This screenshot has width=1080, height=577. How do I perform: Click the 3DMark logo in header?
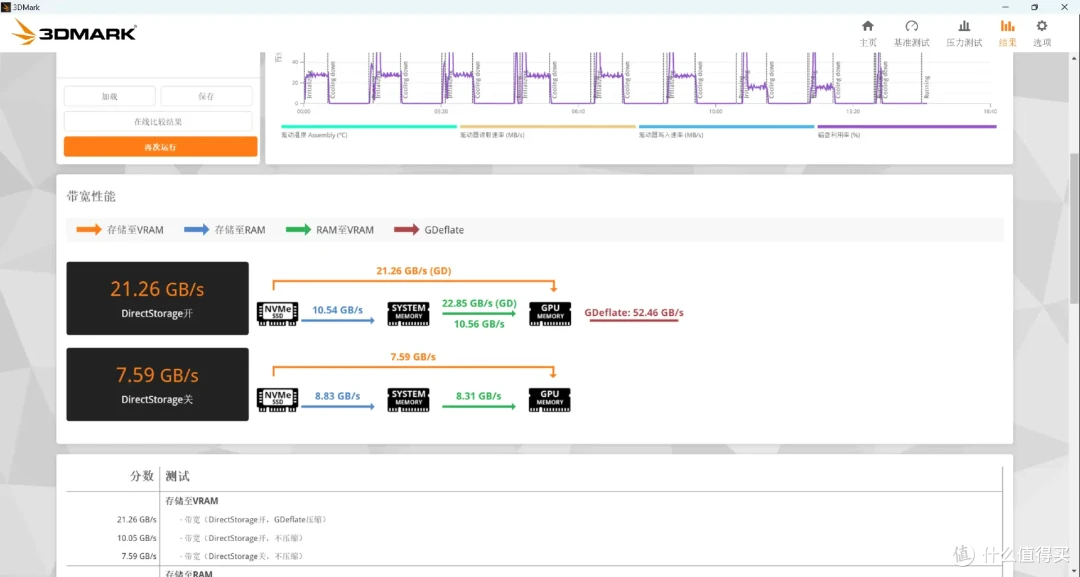74,32
